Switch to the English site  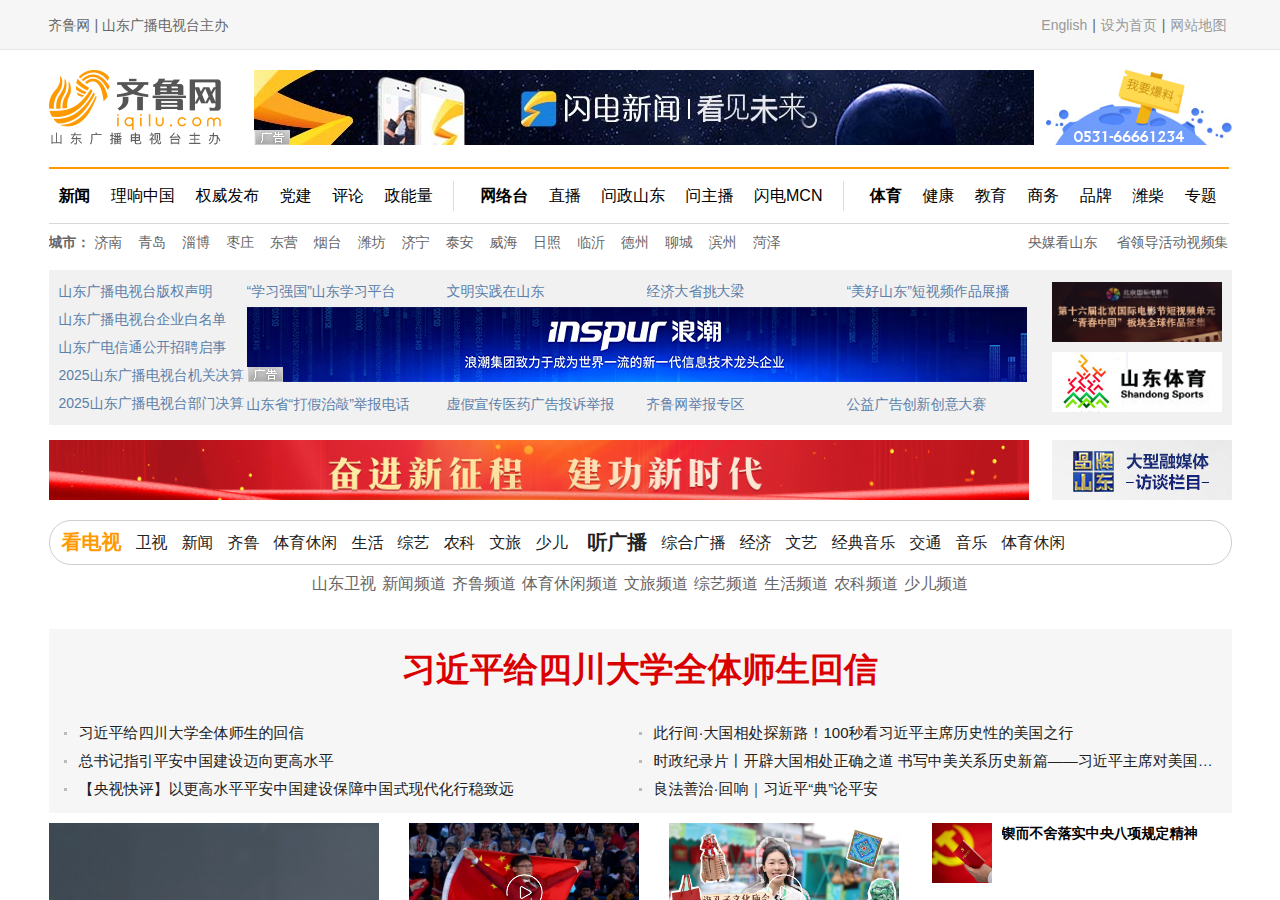point(1064,25)
